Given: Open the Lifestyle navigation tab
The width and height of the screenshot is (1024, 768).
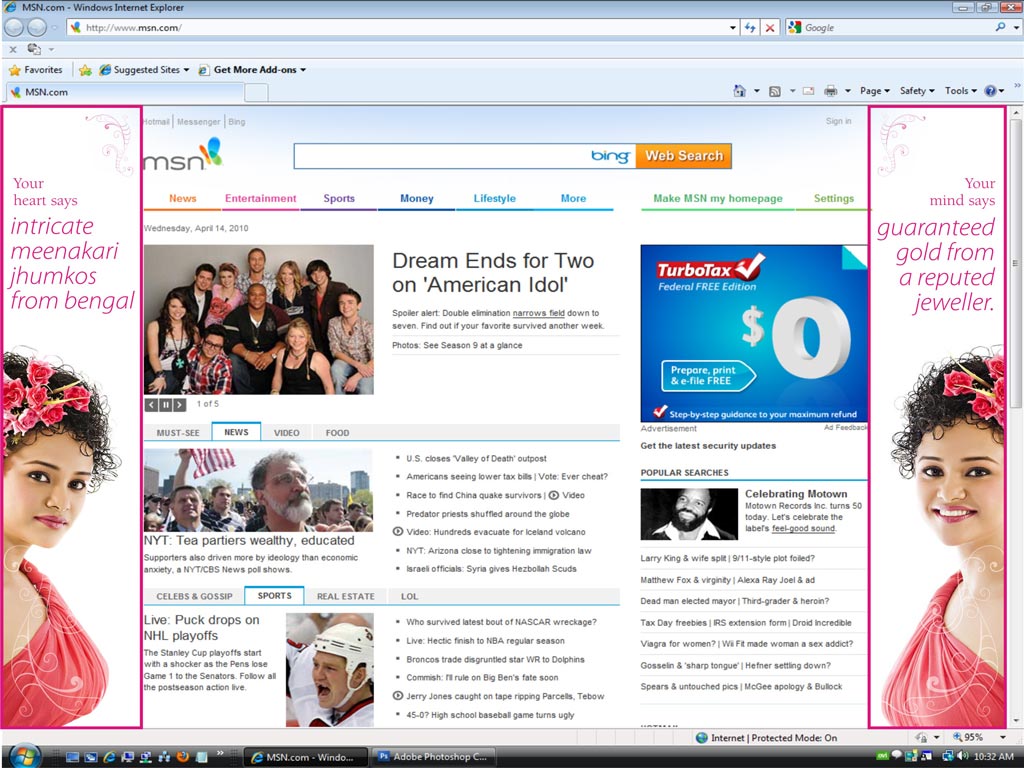Looking at the screenshot, I should pos(494,199).
